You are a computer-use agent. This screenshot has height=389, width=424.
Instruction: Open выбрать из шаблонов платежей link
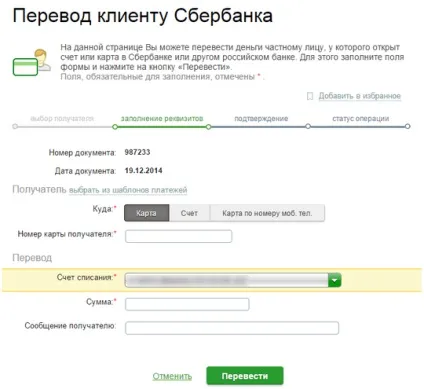point(128,190)
